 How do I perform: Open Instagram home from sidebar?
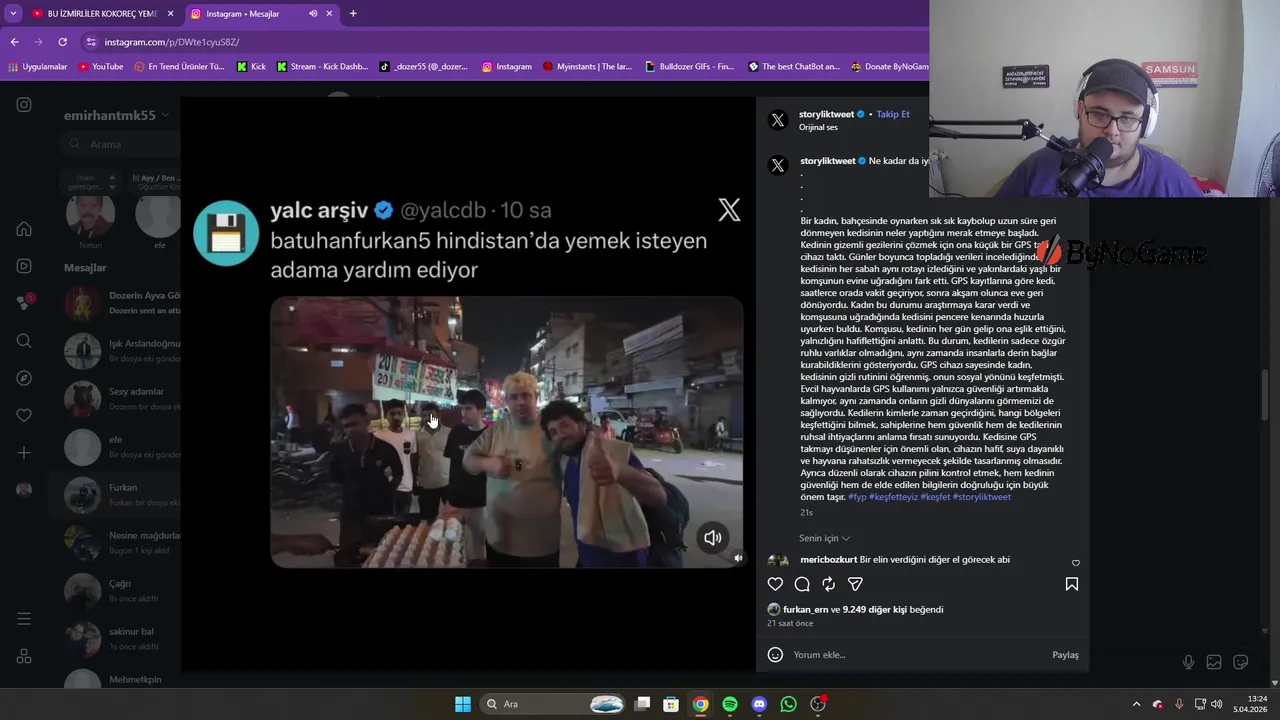coord(24,229)
